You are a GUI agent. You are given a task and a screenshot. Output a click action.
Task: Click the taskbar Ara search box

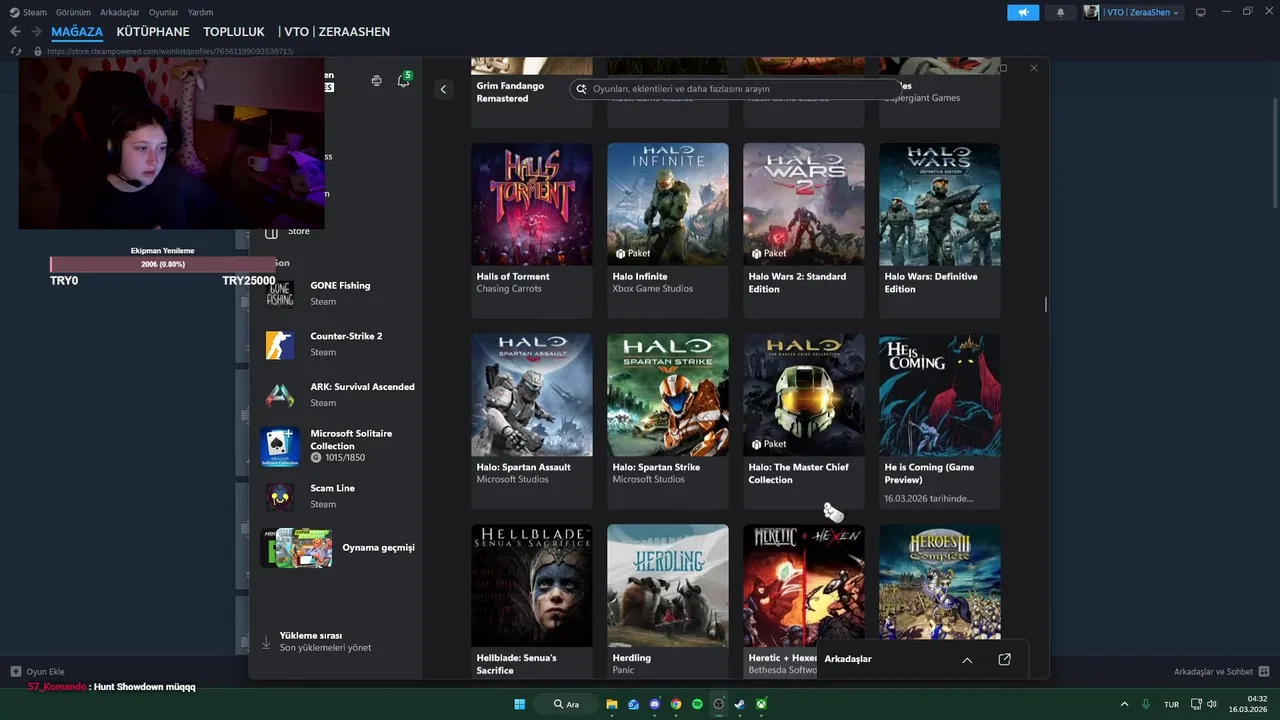click(x=568, y=704)
